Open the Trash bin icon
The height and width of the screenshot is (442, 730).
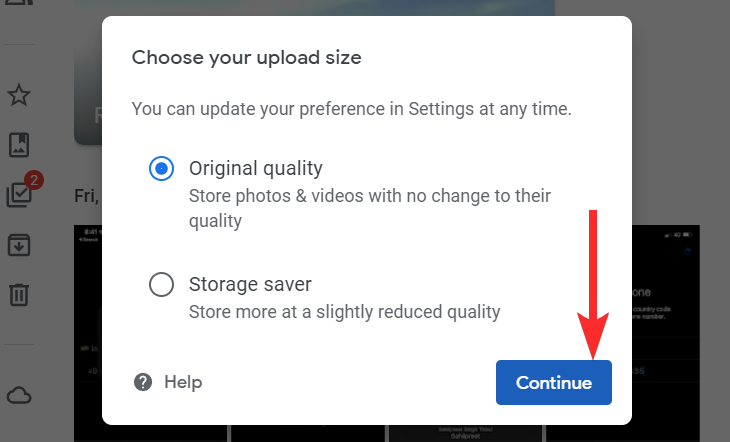(x=19, y=294)
